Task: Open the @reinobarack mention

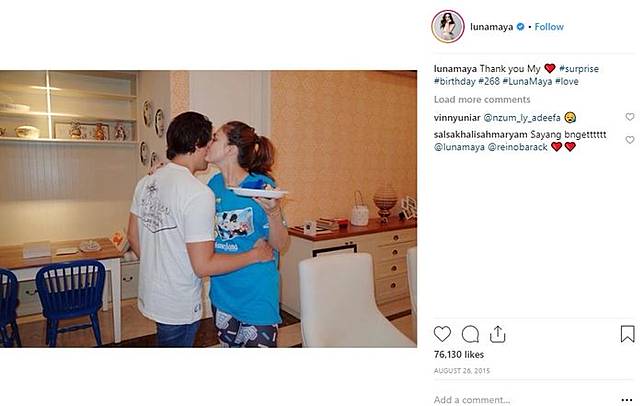Action: (x=518, y=147)
